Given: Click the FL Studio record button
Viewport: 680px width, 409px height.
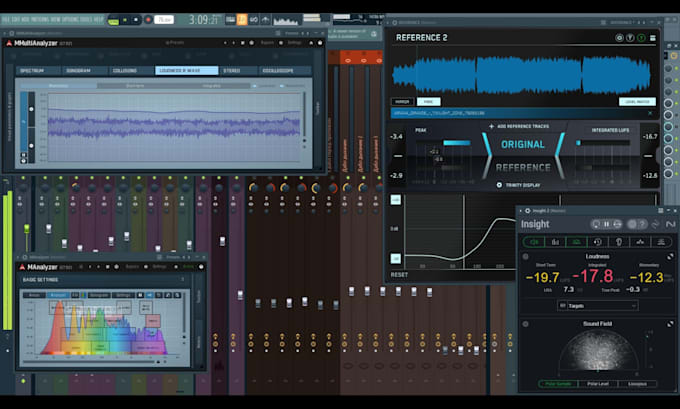Looking at the screenshot, I should coord(148,20).
